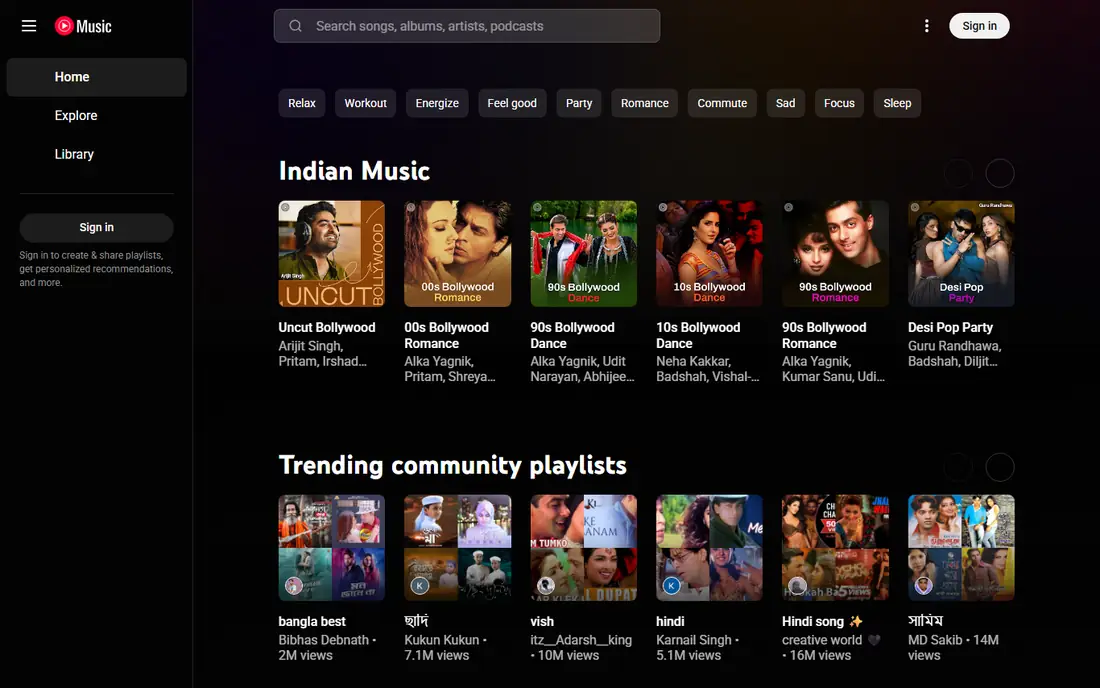Click Sign in button at top right

tap(979, 26)
